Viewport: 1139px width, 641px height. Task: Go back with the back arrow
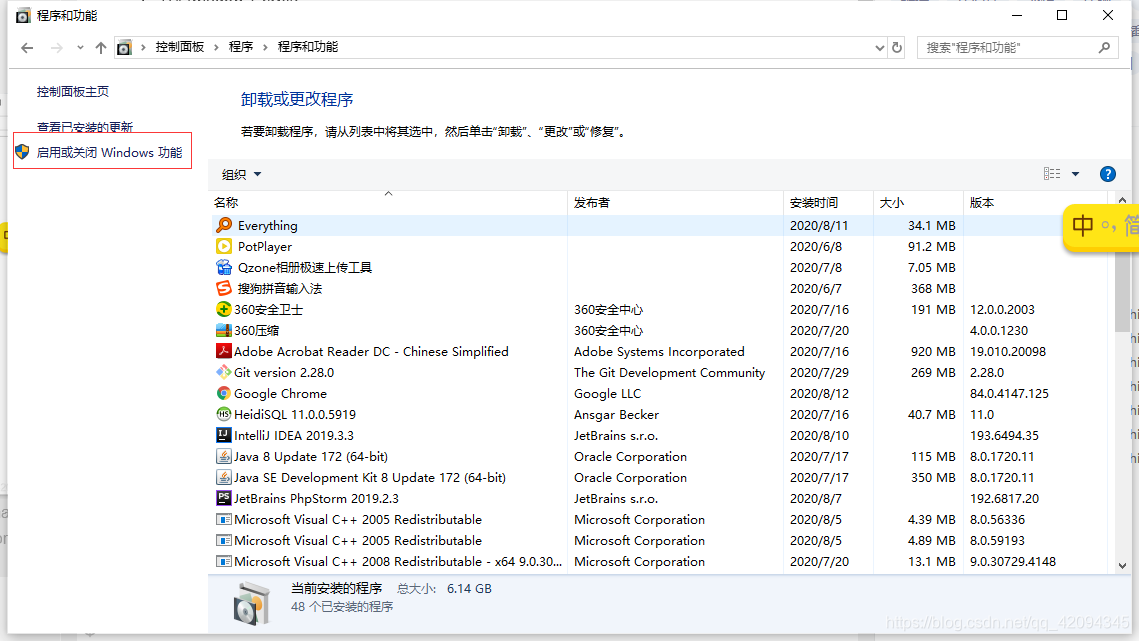point(28,48)
